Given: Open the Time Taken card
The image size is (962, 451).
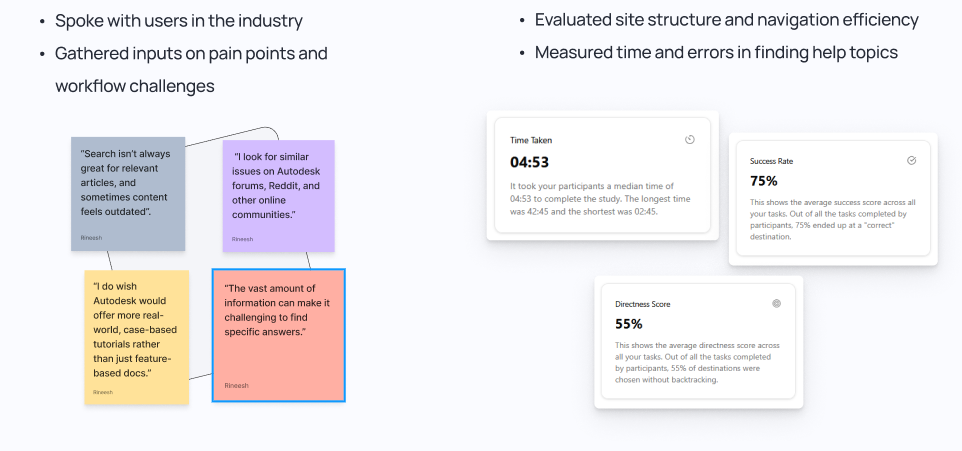Looking at the screenshot, I should tap(602, 175).
